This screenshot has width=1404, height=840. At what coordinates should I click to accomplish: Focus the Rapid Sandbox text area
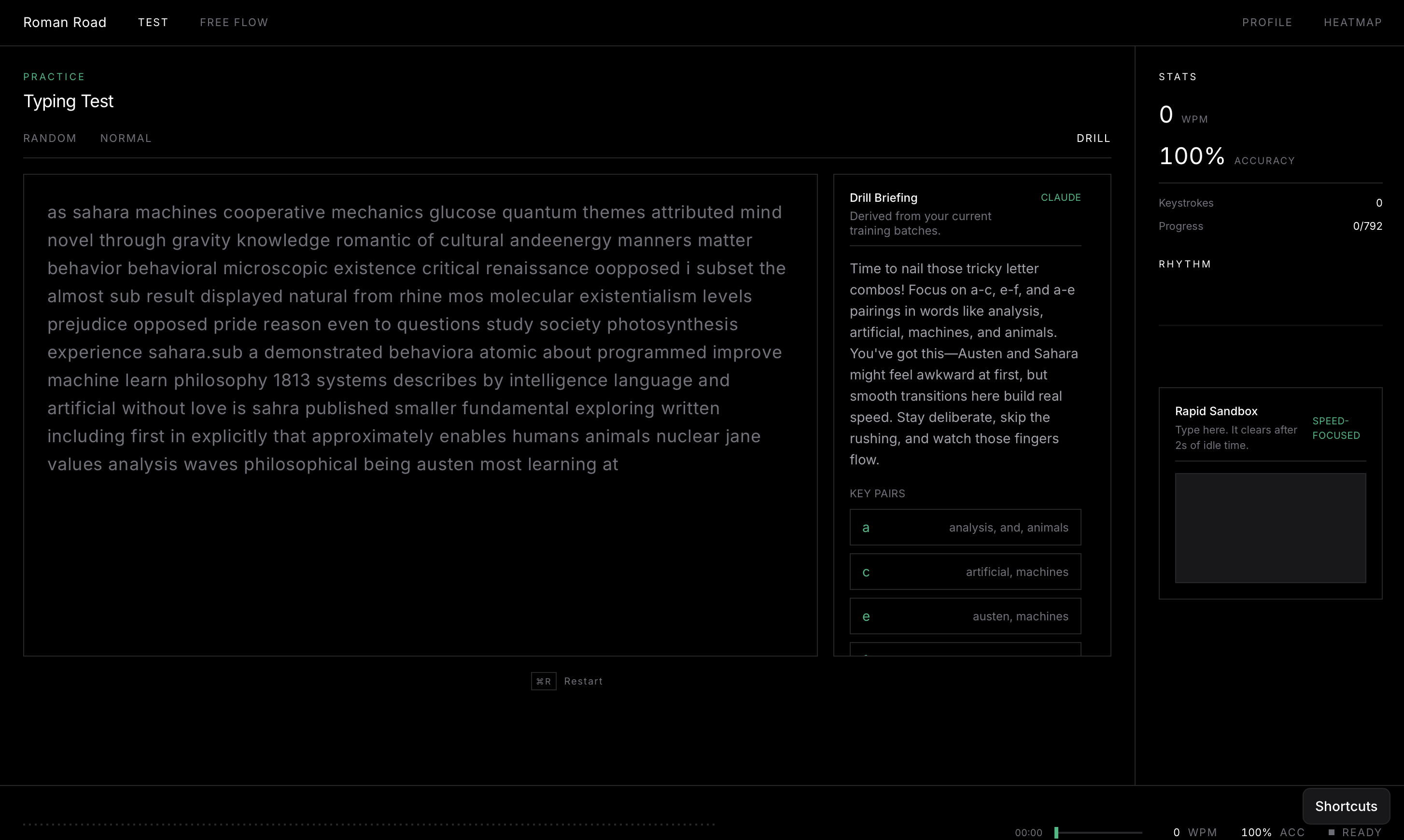[1270, 528]
